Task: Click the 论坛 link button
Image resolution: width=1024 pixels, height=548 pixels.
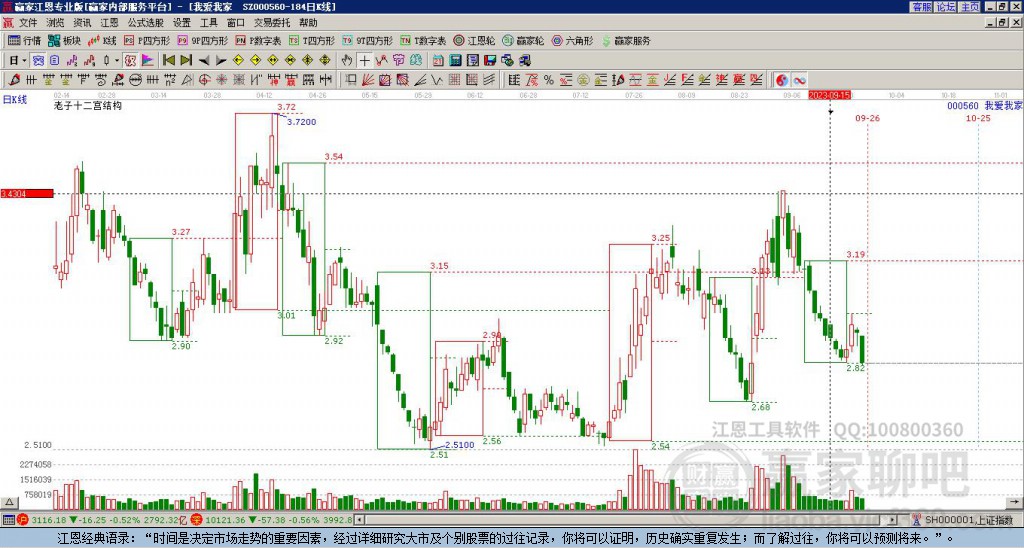Action: [945, 7]
